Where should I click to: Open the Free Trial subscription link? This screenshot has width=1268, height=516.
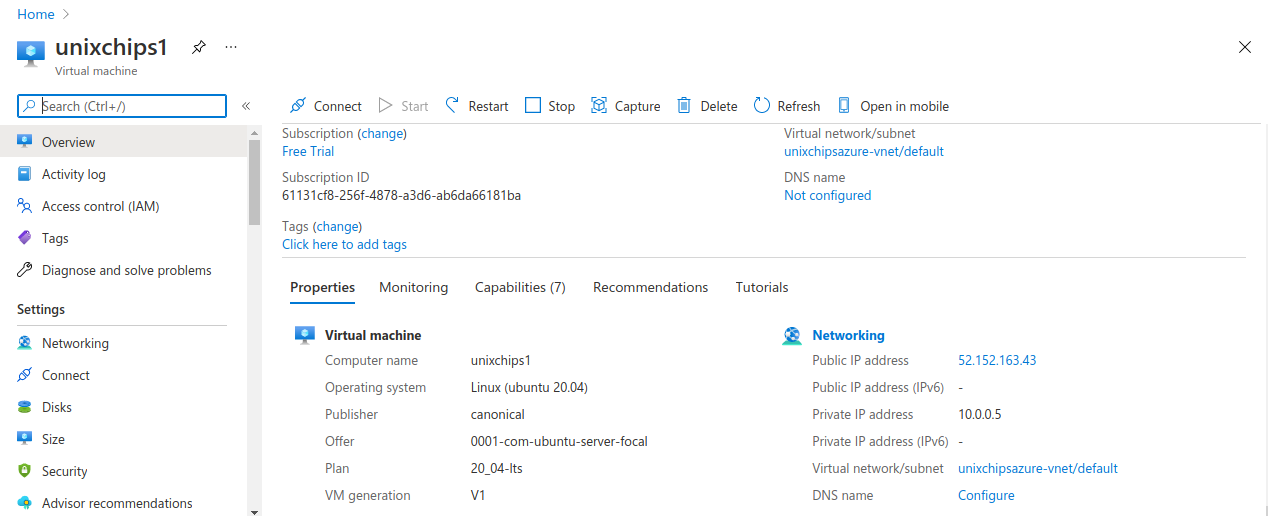tap(308, 151)
